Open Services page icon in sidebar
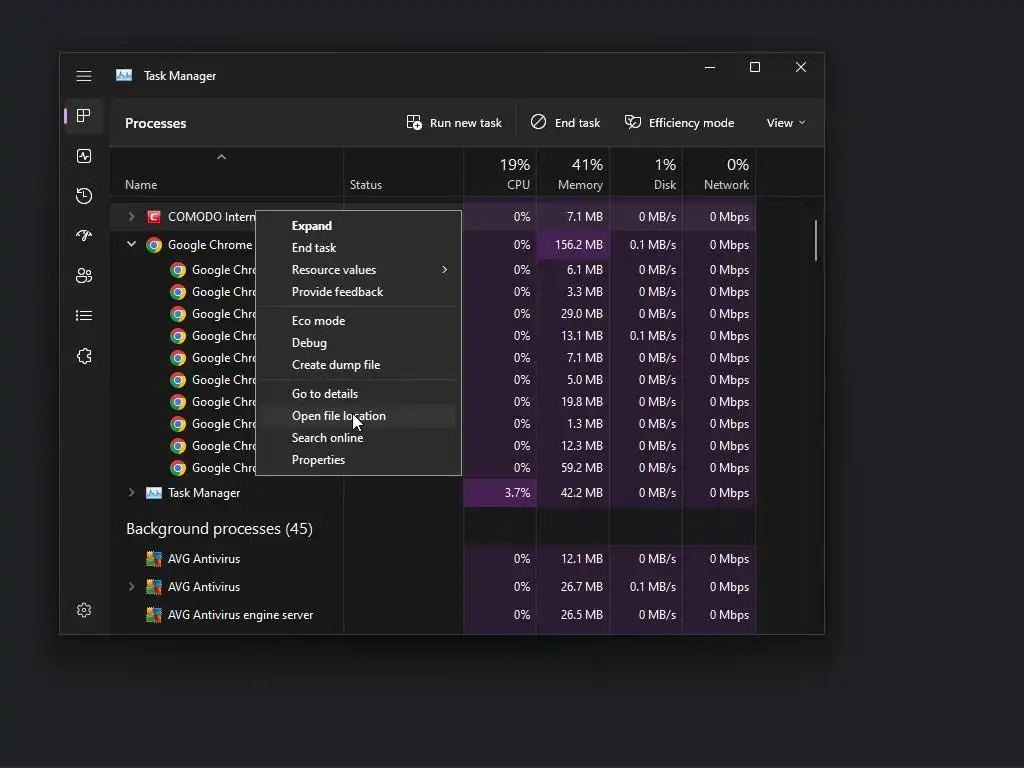Viewport: 1024px width, 768px height. point(84,356)
